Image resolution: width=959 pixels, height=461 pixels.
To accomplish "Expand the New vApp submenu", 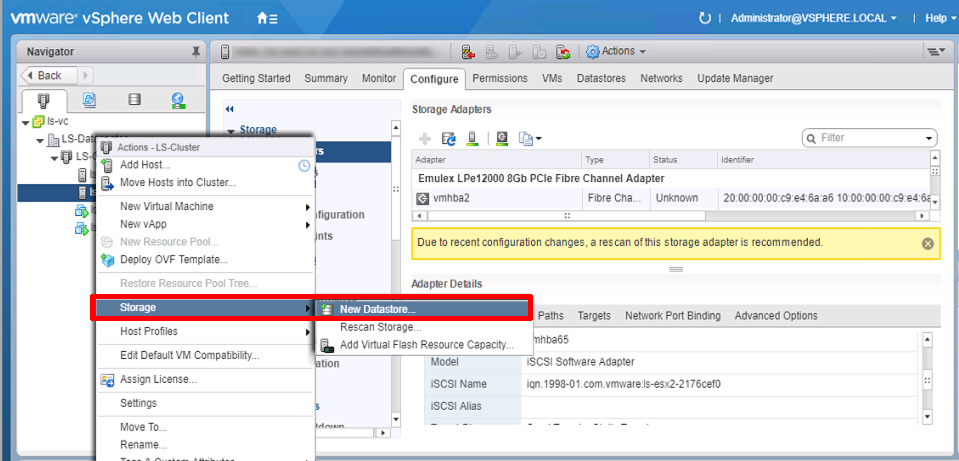I will pos(308,225).
